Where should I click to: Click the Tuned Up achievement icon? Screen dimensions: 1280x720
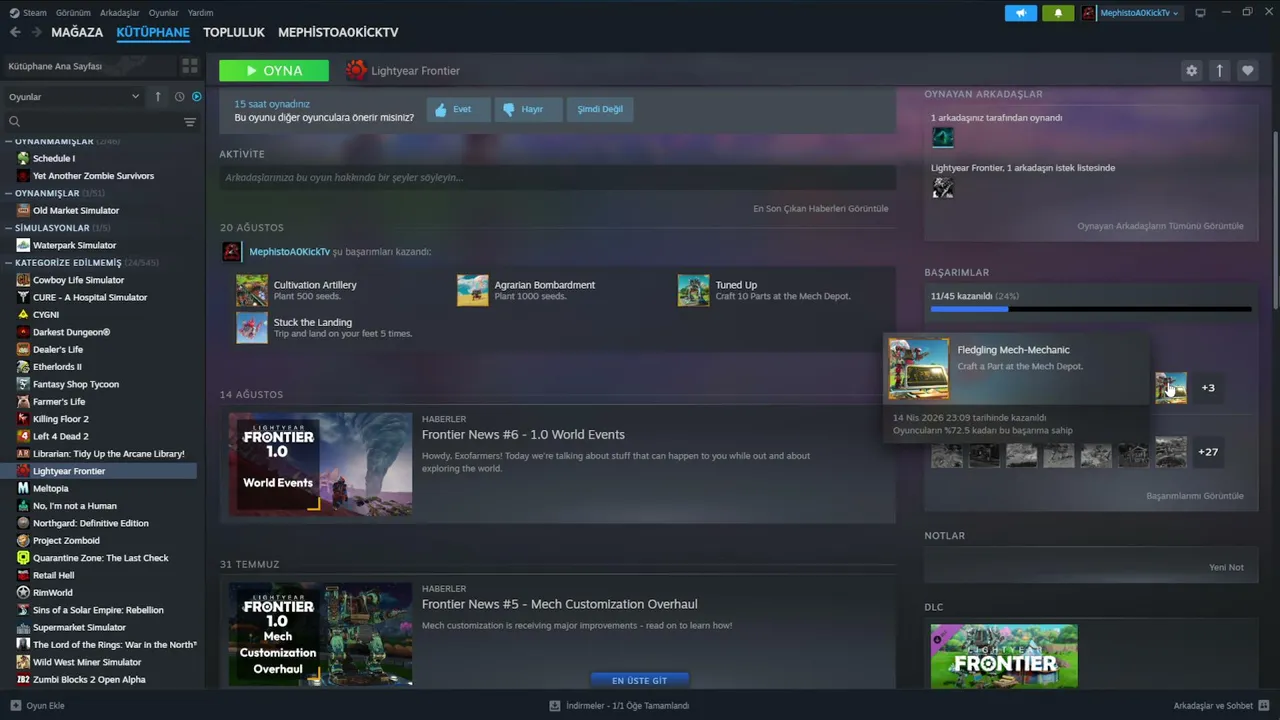[x=693, y=290]
